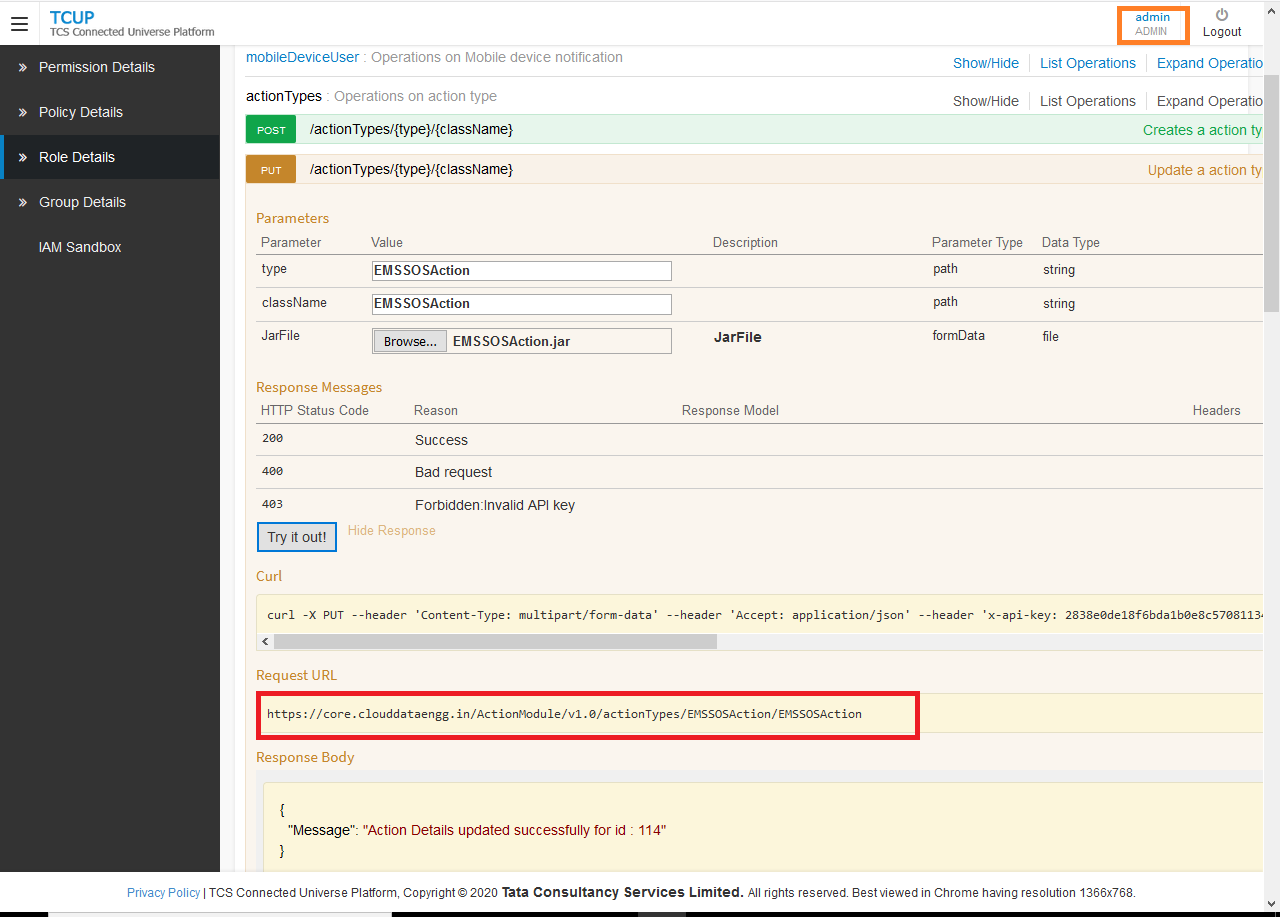The image size is (1280, 917).
Task: Open Permission Details in sidebar
Action: pos(97,67)
